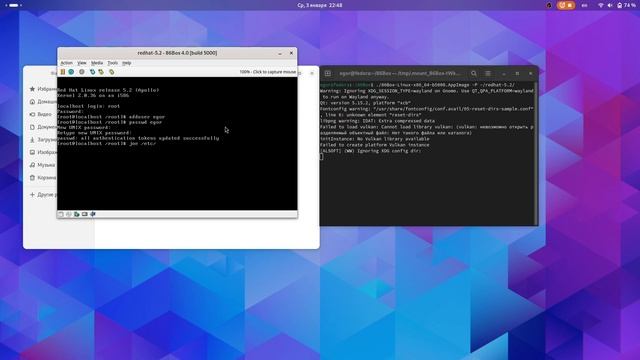This screenshot has width=640, height=360.
Task: Open the Документы folder in Files sidebar
Action: (43, 127)
